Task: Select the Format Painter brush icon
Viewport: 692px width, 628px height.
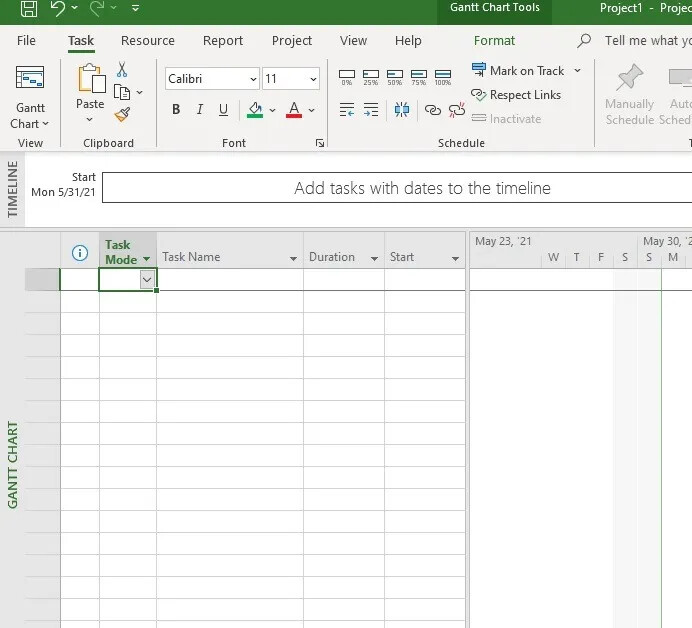Action: [122, 115]
